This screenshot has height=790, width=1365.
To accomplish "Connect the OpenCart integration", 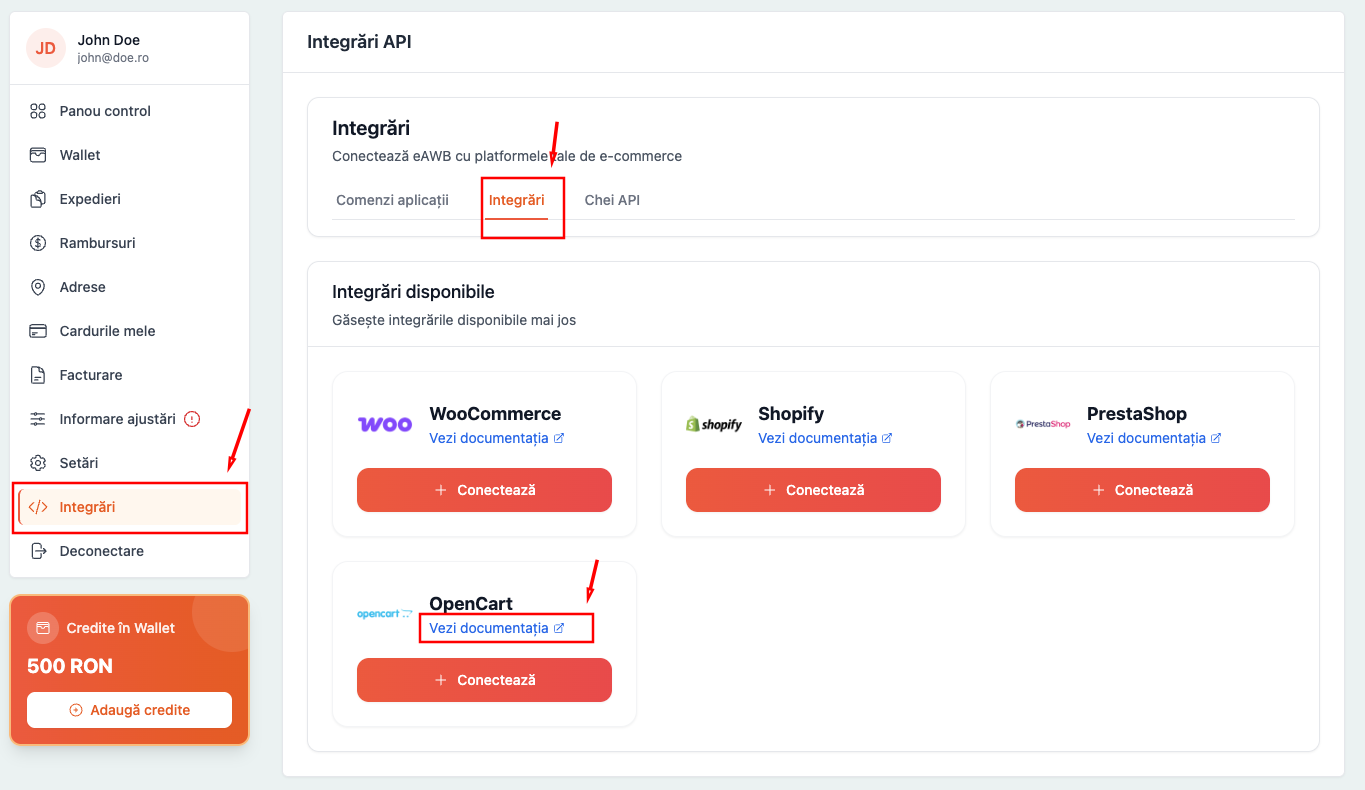I will 484,680.
